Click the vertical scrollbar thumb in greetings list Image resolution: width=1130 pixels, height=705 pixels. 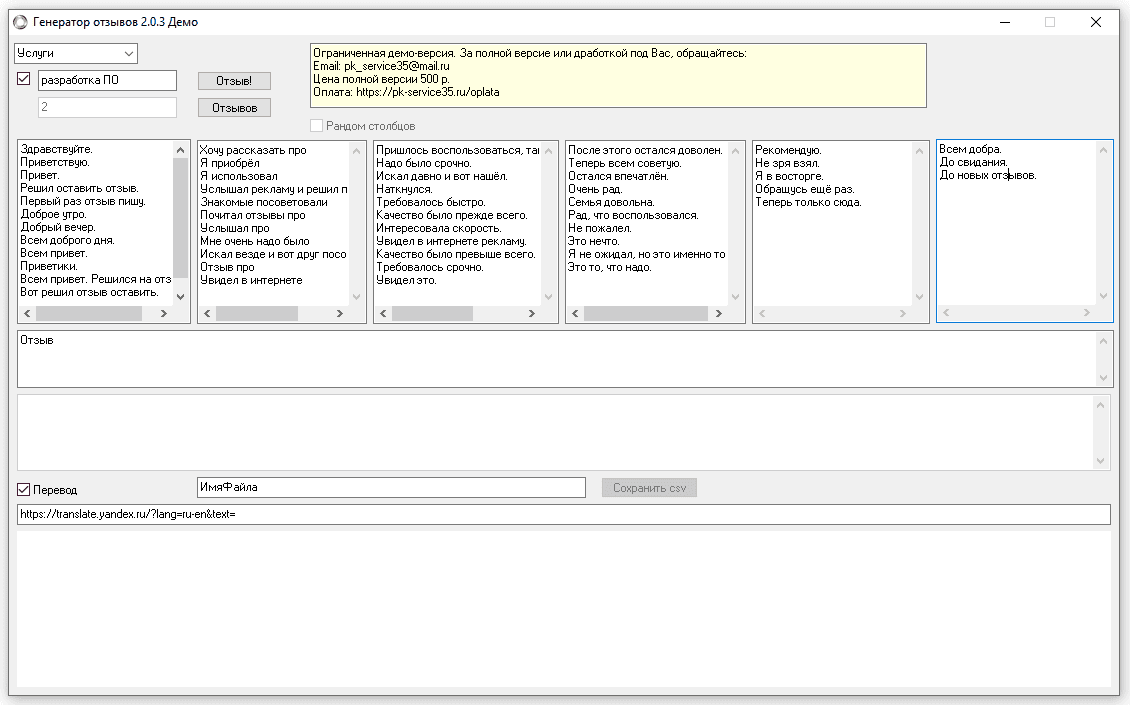180,218
